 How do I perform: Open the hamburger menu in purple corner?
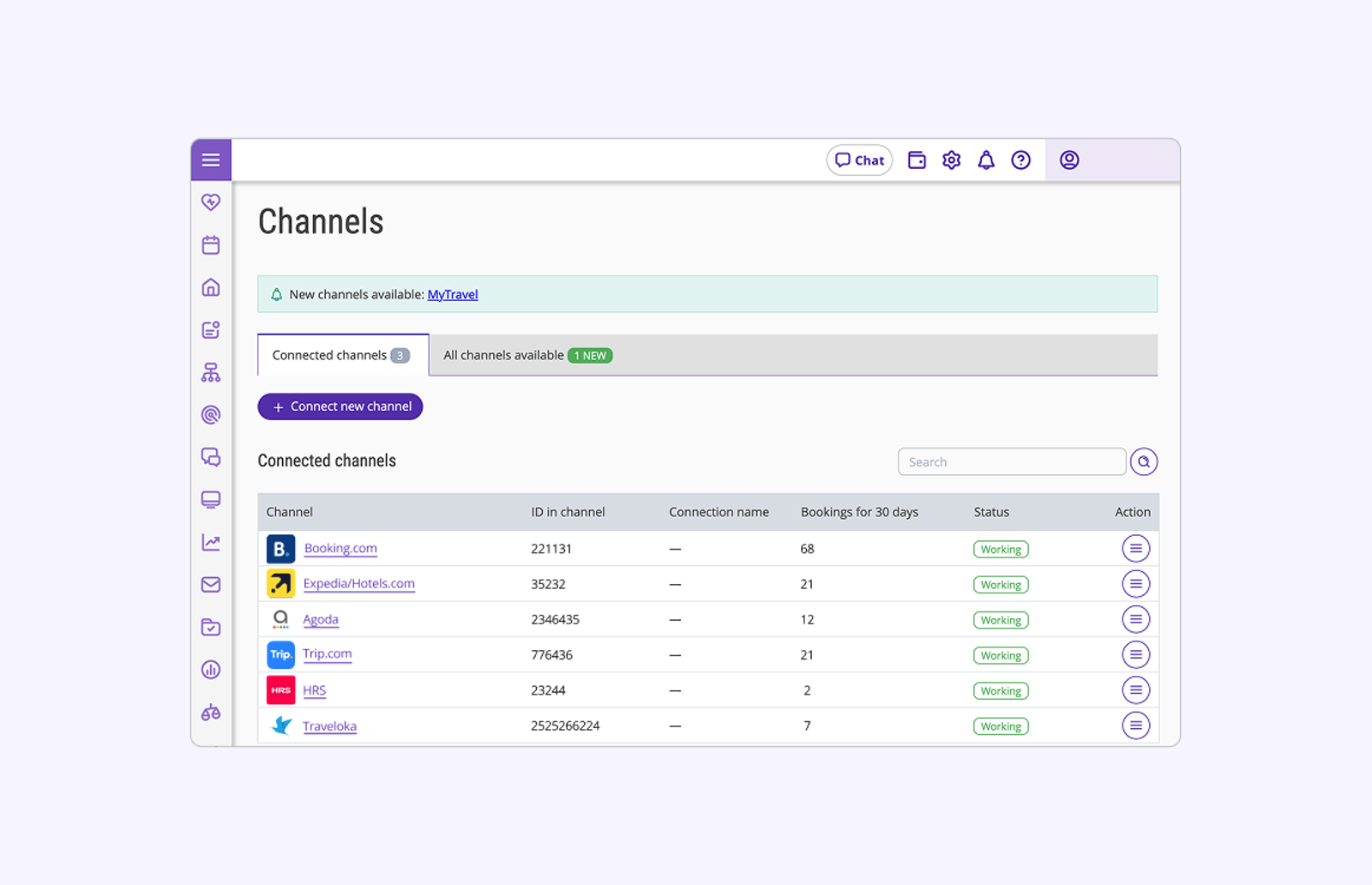(x=211, y=160)
